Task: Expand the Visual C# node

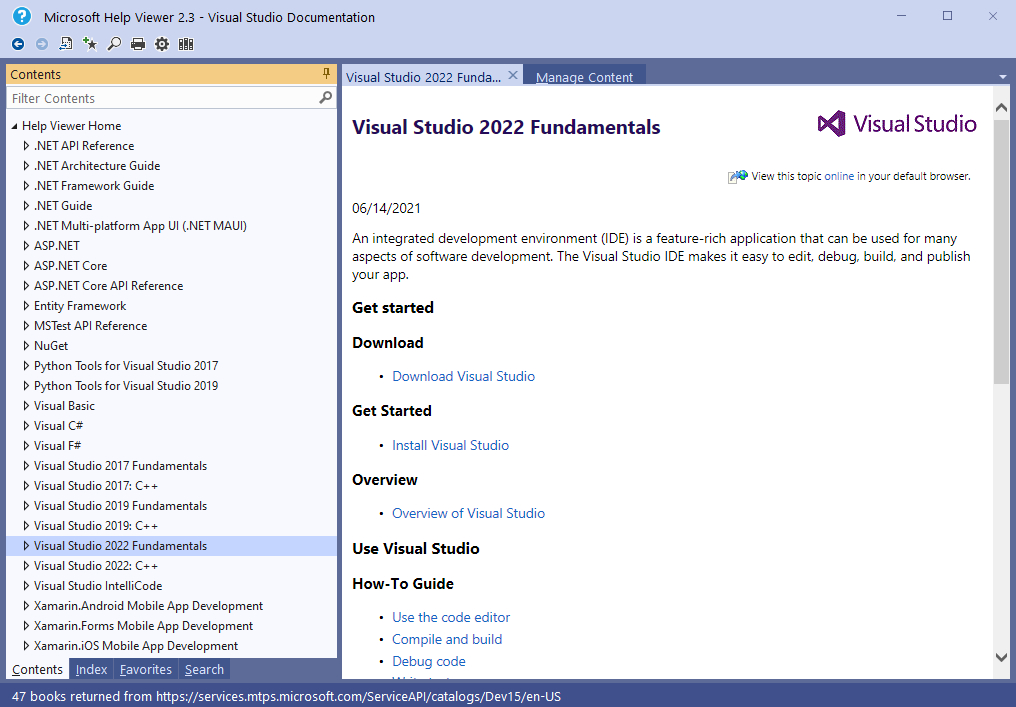Action: tap(26, 426)
